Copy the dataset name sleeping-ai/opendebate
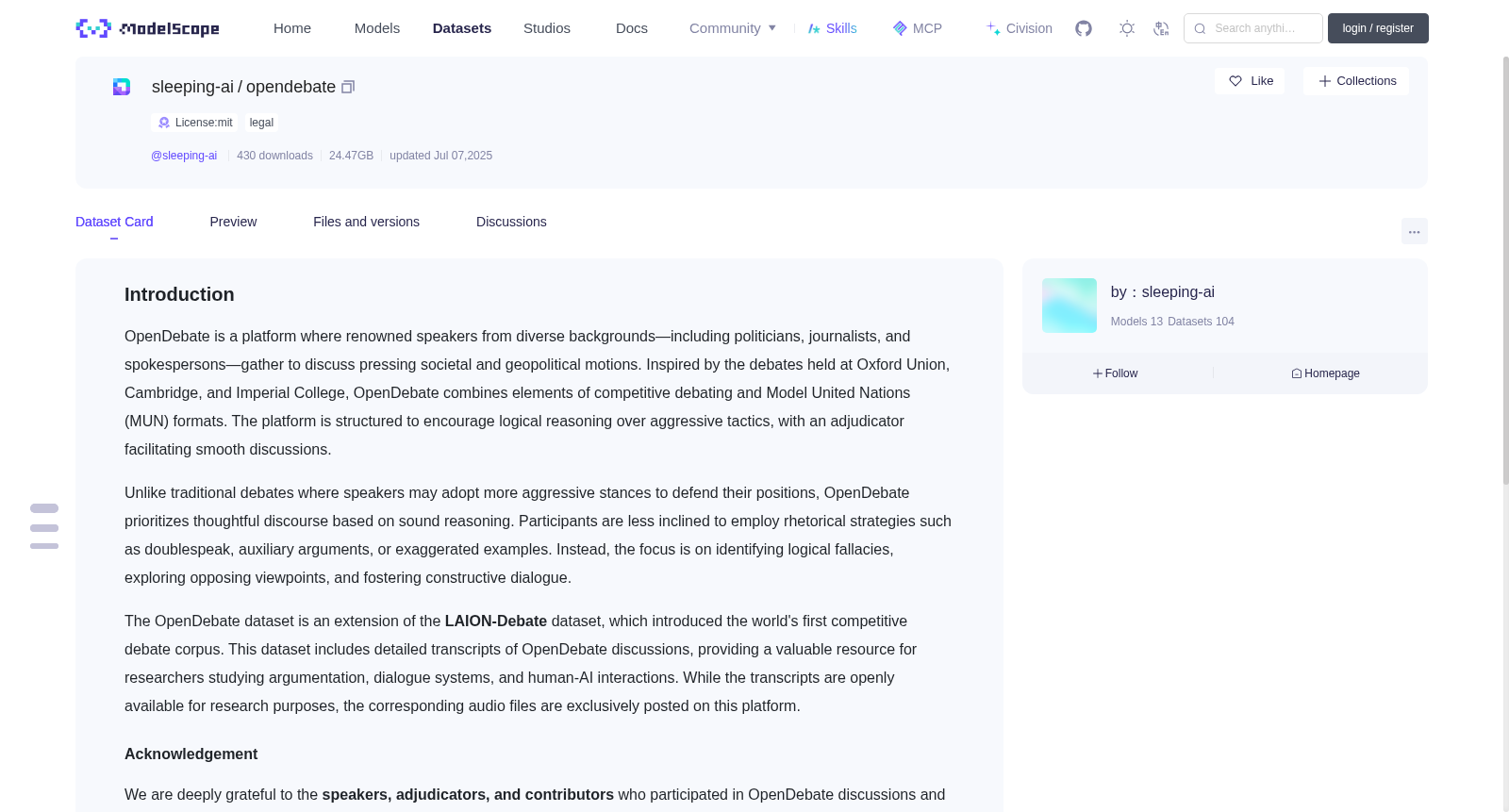This screenshot has width=1509, height=812. [x=348, y=87]
